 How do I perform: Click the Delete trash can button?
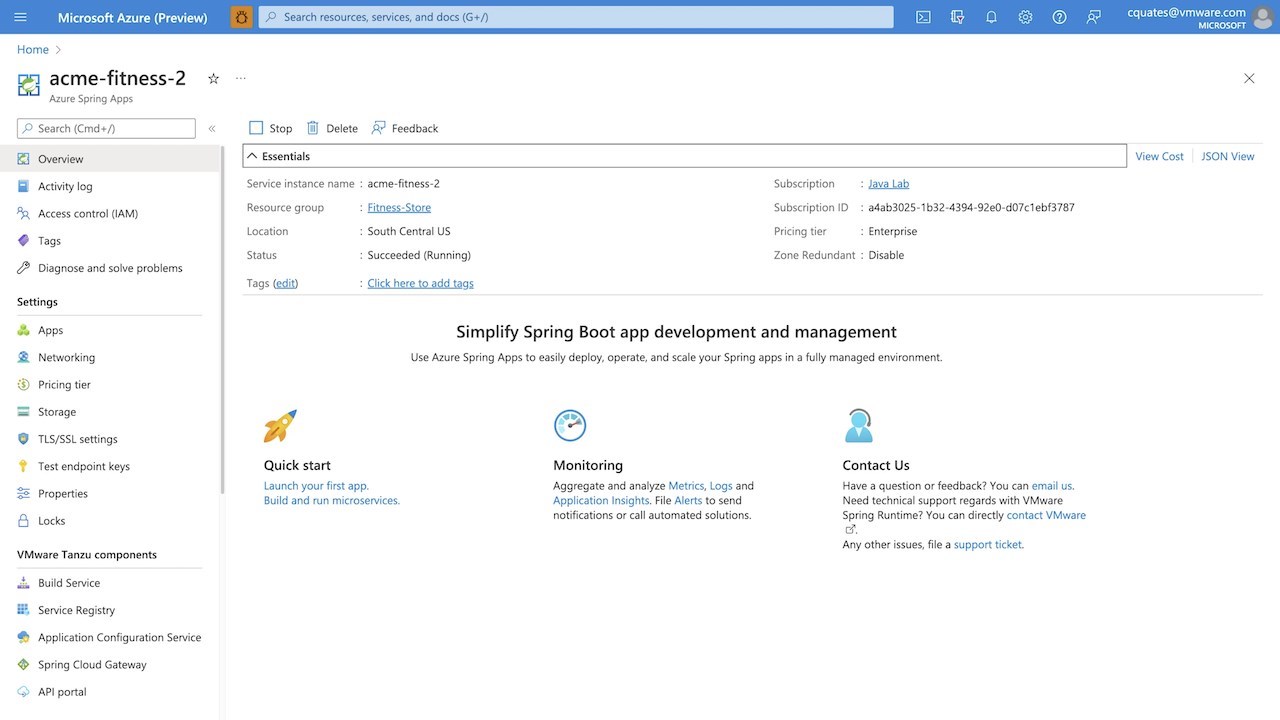(x=332, y=128)
